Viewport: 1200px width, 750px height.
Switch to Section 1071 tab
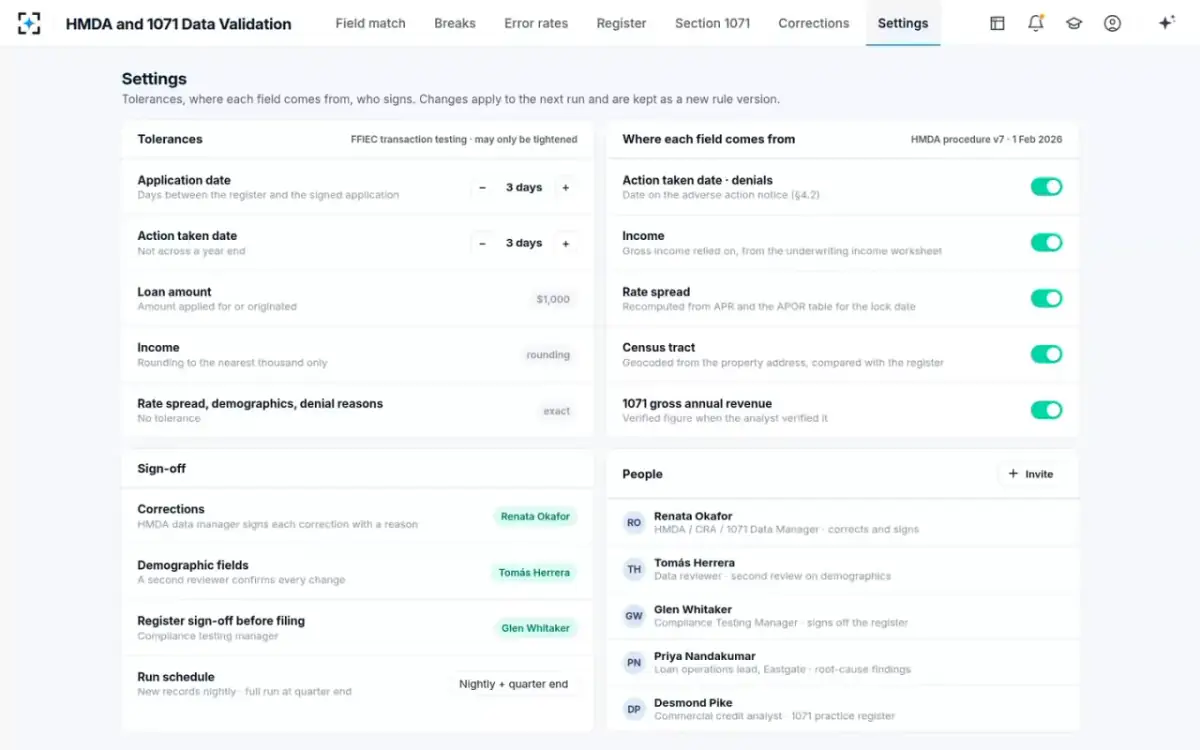712,23
